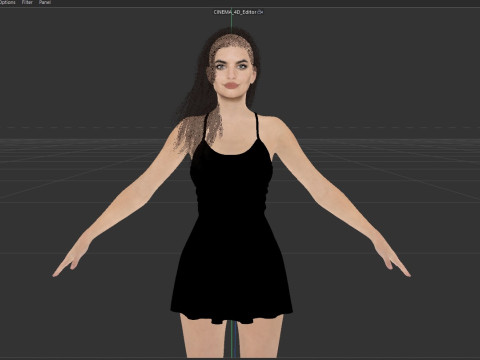Open the Panel menu in the viewport

click(x=45, y=2)
